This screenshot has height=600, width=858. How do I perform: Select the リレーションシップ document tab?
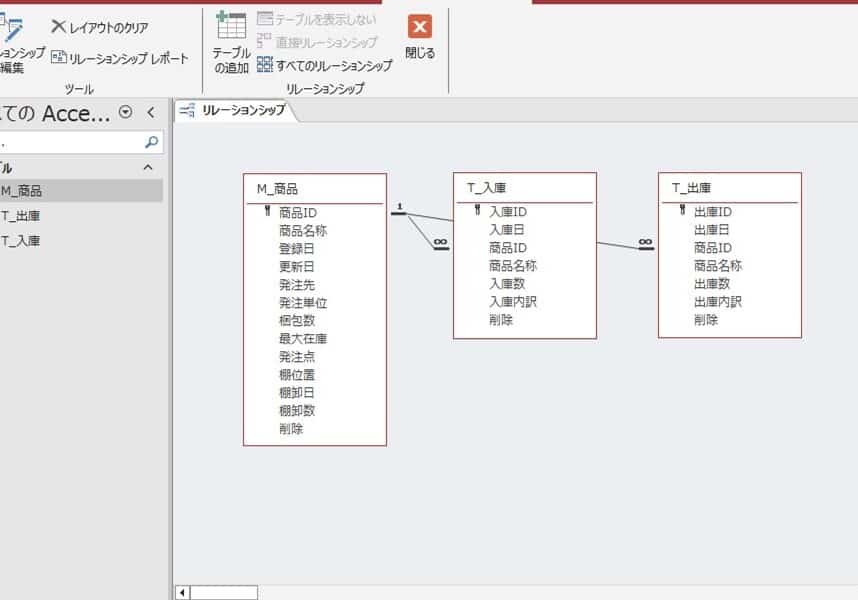tap(235, 111)
